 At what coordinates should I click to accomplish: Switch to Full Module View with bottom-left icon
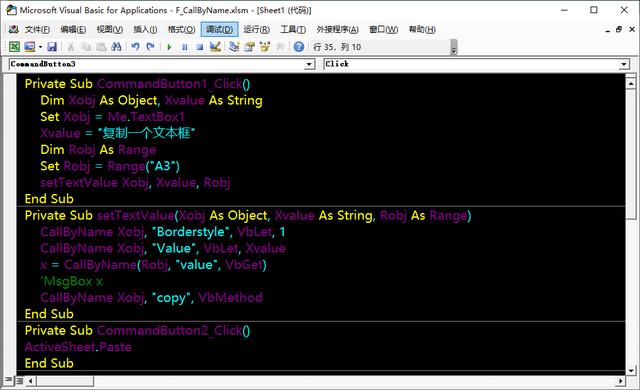[19, 381]
